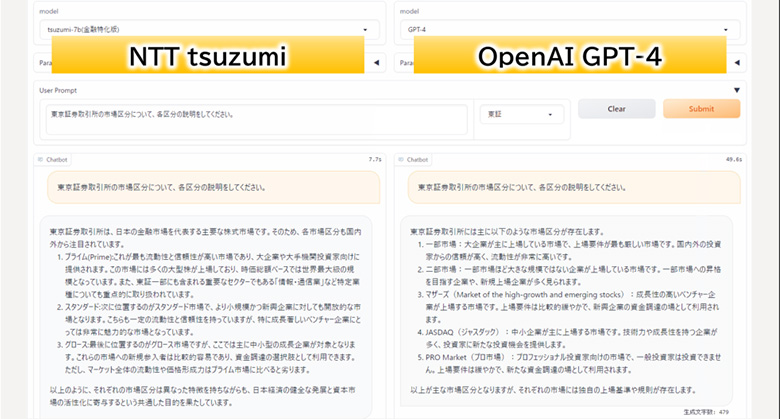Select the user question bubble in left chatbot
Image resolution: width=780 pixels, height=419 pixels.
[212, 187]
